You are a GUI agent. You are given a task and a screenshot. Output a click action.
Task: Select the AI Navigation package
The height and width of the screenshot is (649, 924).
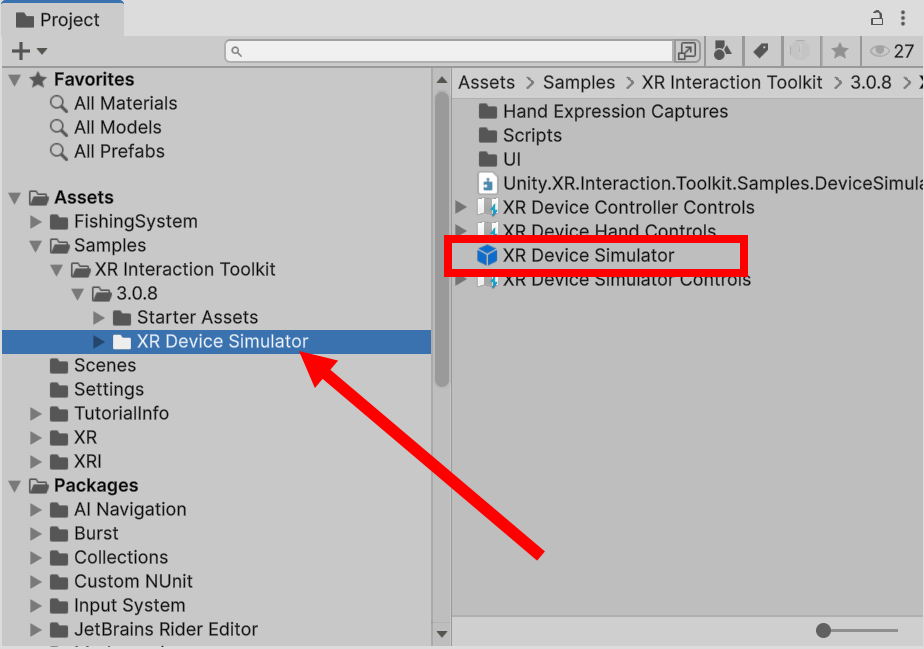click(118, 510)
